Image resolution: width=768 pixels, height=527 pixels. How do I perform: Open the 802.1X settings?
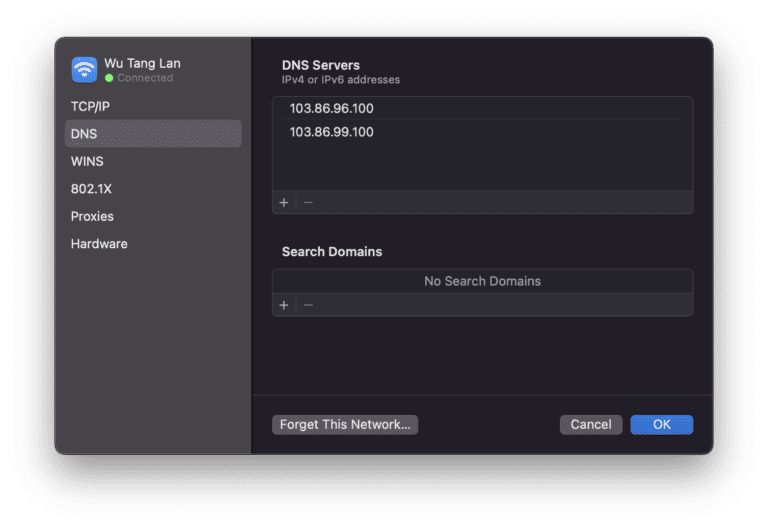click(91, 188)
